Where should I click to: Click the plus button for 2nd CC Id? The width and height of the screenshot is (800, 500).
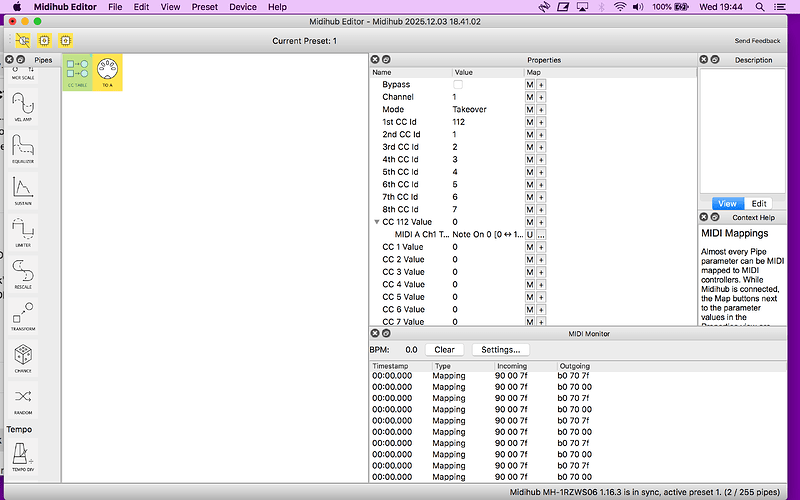click(x=541, y=135)
